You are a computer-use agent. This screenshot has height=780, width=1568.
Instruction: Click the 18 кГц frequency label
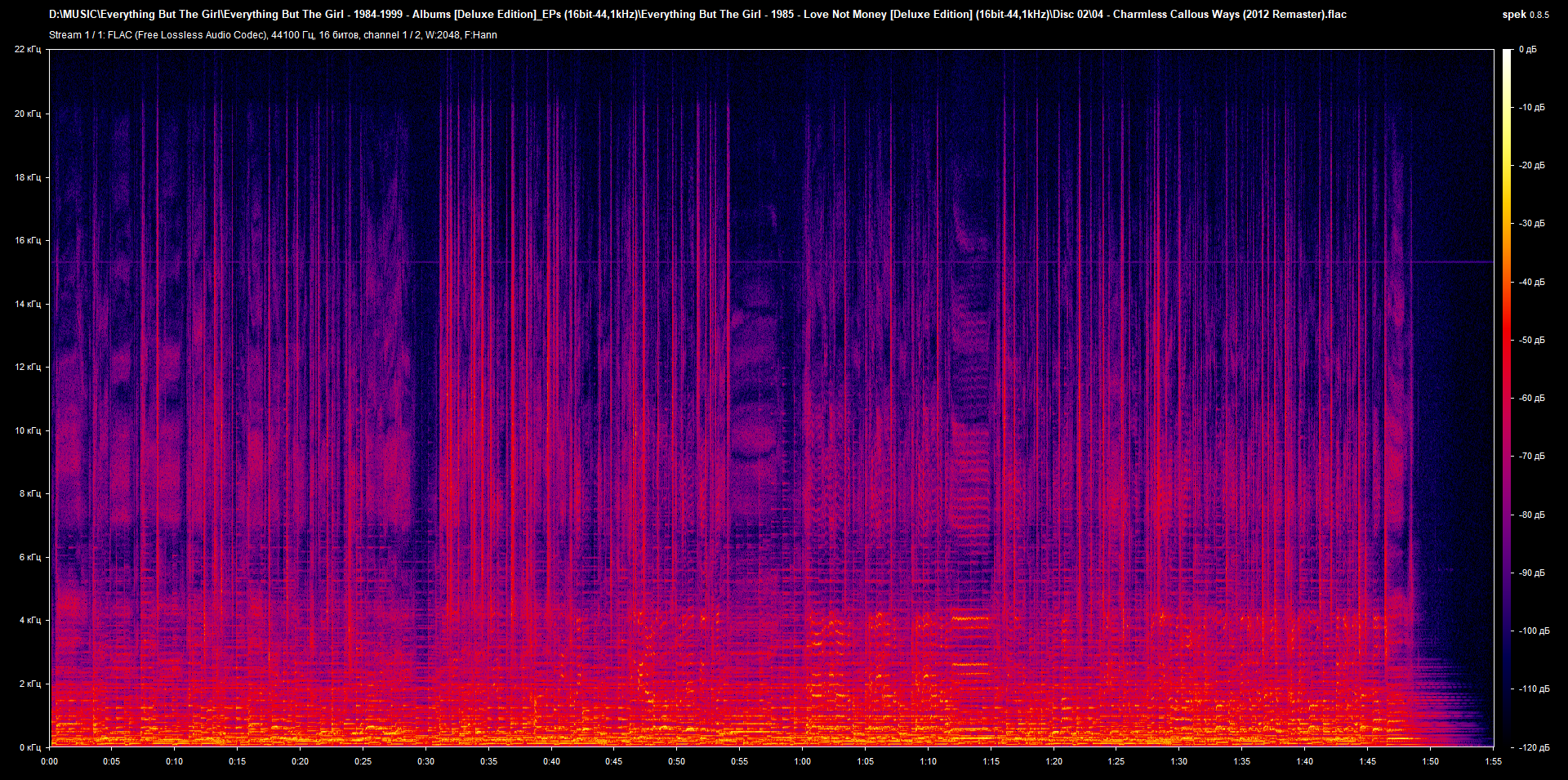[28, 177]
